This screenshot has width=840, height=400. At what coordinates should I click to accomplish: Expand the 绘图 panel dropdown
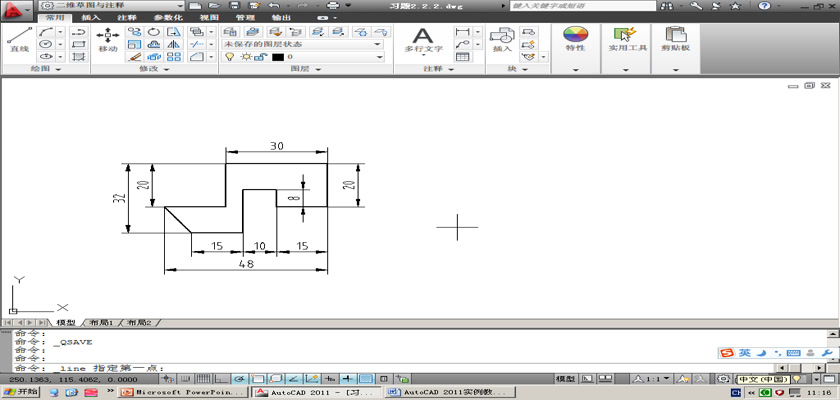tap(47, 69)
